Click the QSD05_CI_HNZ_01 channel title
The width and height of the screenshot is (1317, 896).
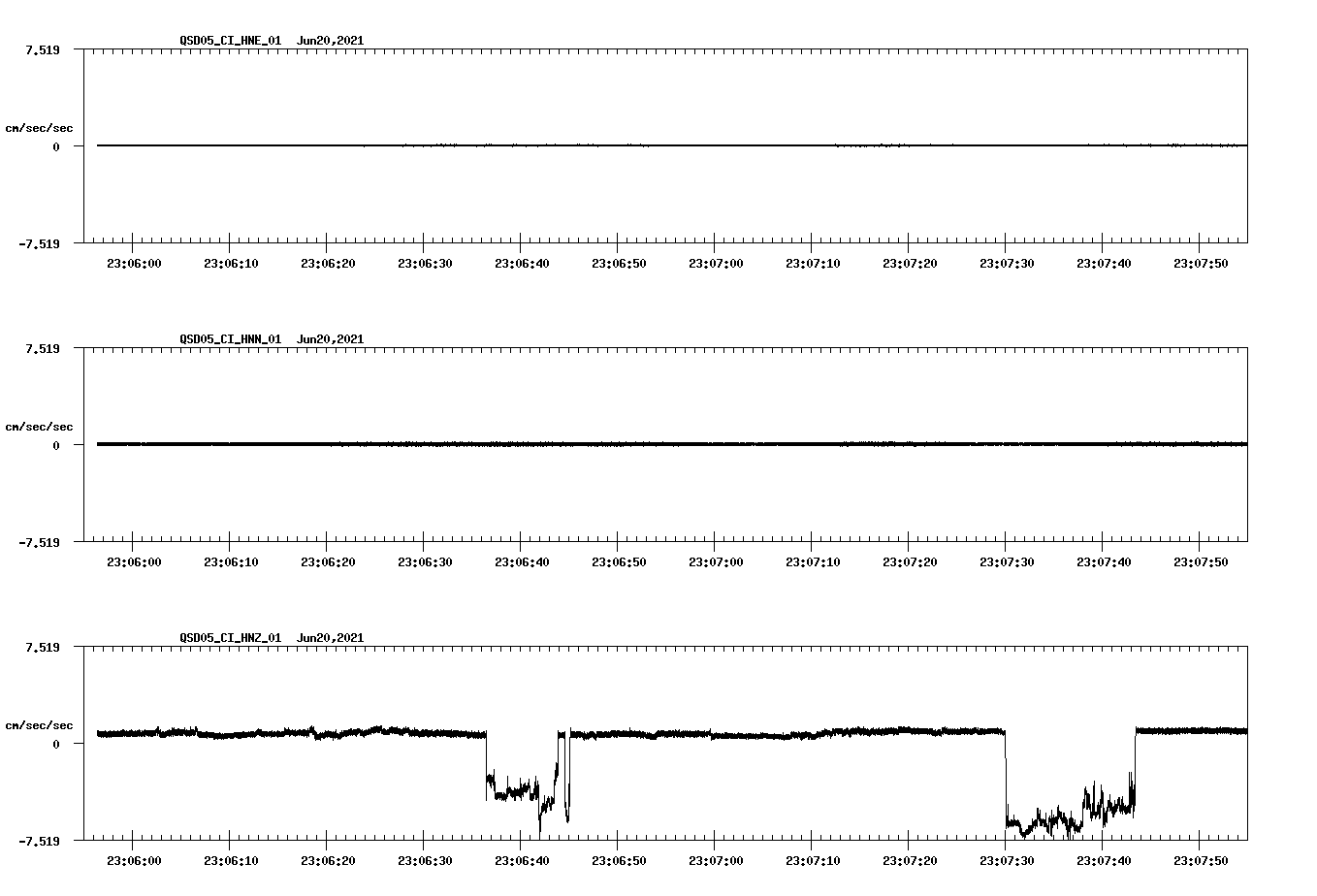point(231,638)
